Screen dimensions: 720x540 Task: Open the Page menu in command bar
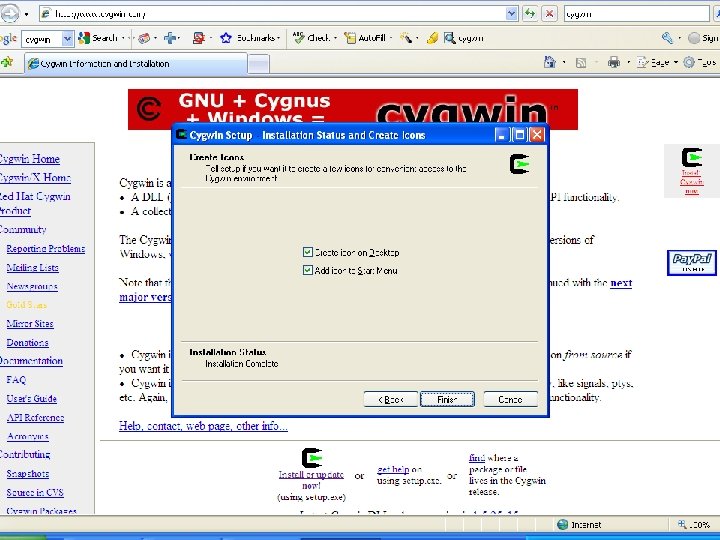point(656,62)
